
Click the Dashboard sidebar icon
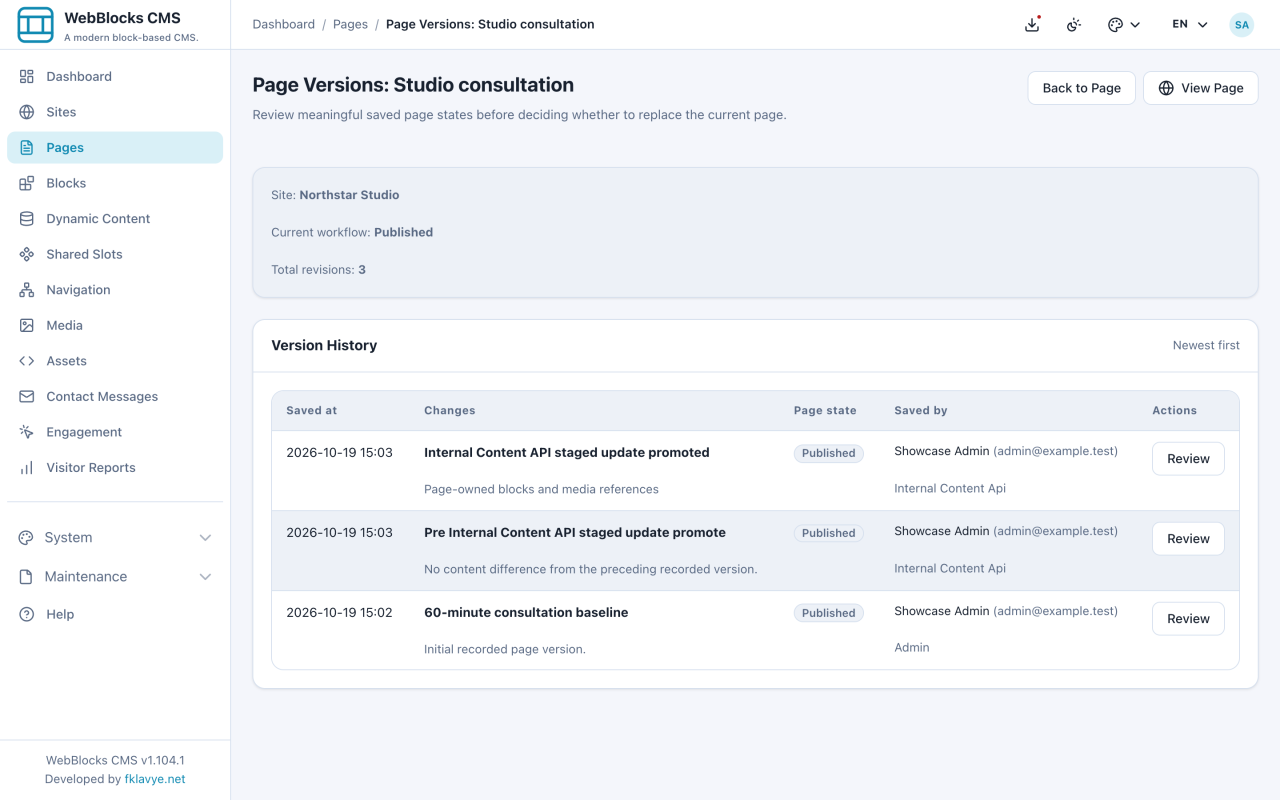coord(27,76)
